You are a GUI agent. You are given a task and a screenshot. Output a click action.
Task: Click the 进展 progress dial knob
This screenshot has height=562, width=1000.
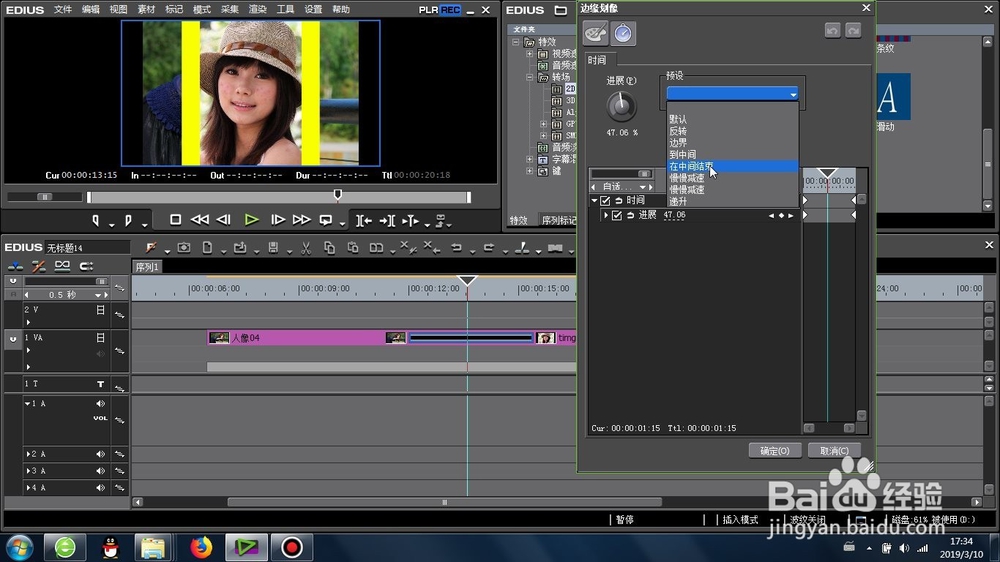[621, 107]
